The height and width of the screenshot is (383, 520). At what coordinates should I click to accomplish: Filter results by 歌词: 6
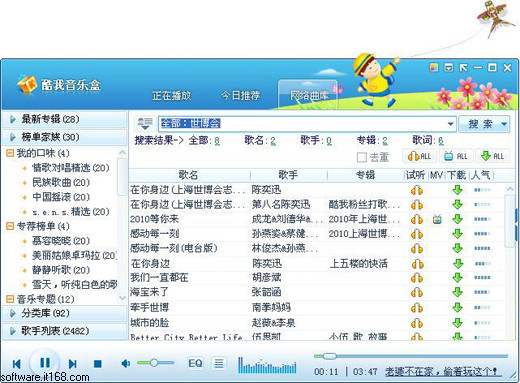click(x=428, y=141)
